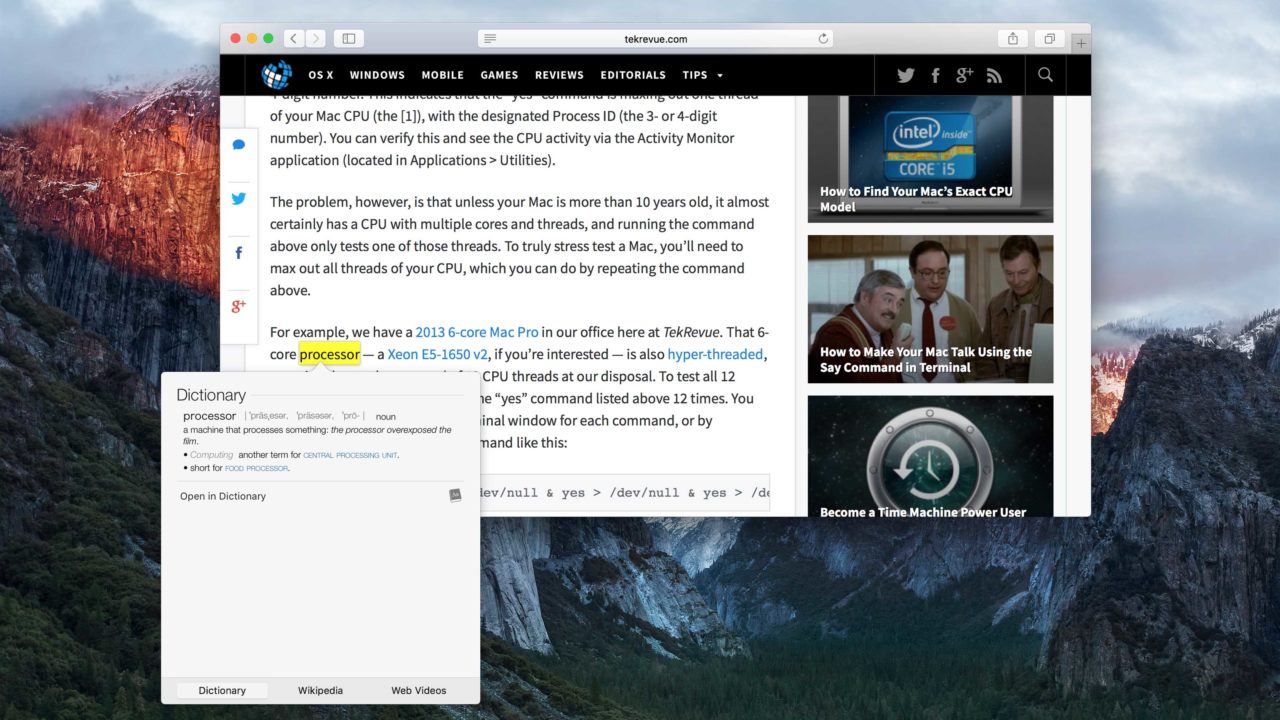Open the RSS feed icon in header
The height and width of the screenshot is (720, 1280).
(994, 75)
